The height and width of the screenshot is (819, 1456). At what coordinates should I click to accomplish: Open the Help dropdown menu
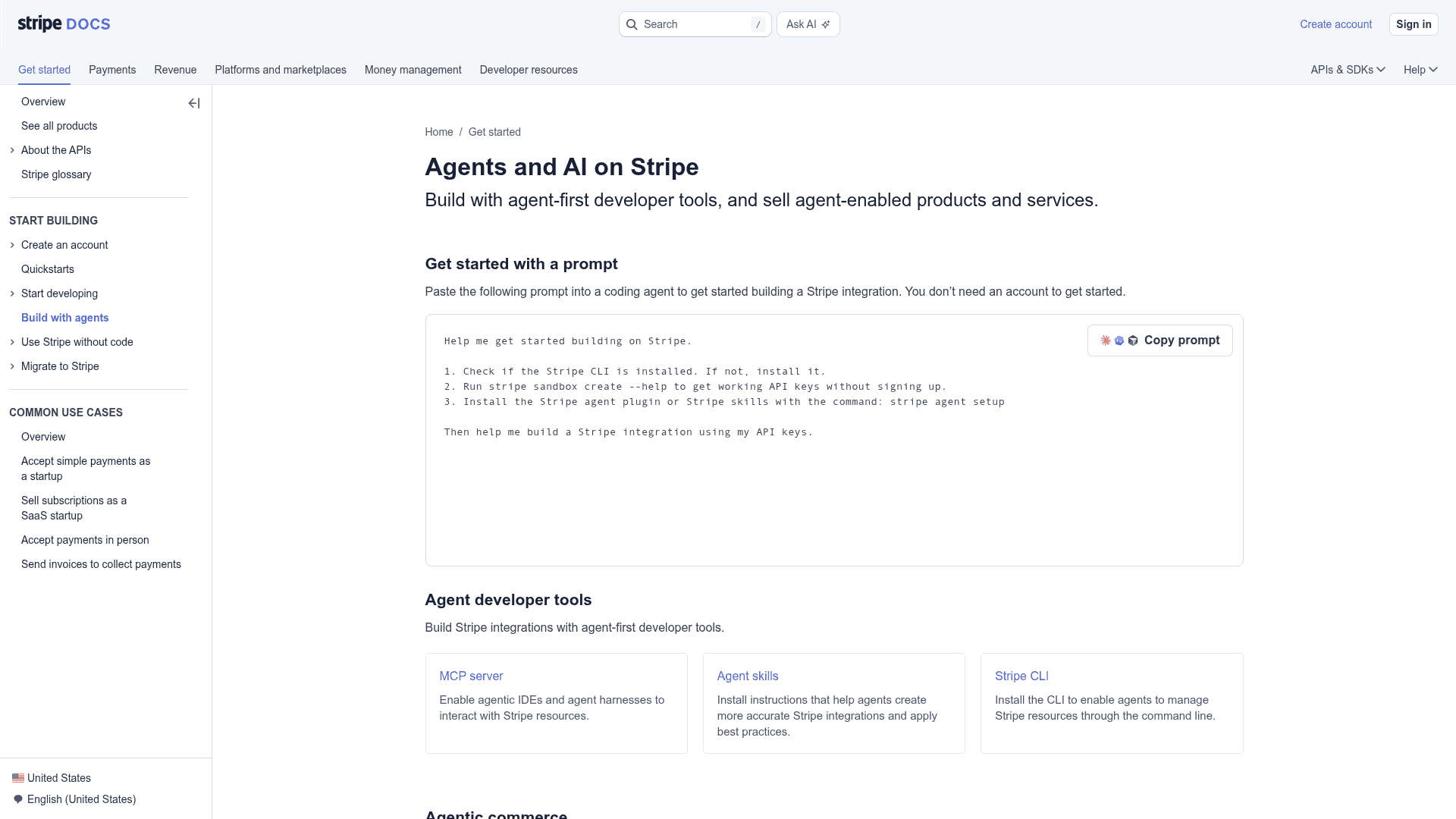pos(1420,70)
